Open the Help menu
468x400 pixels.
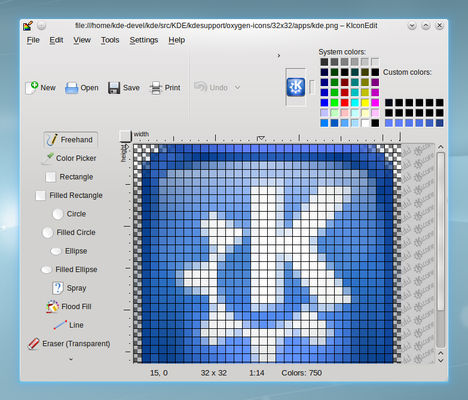click(177, 40)
